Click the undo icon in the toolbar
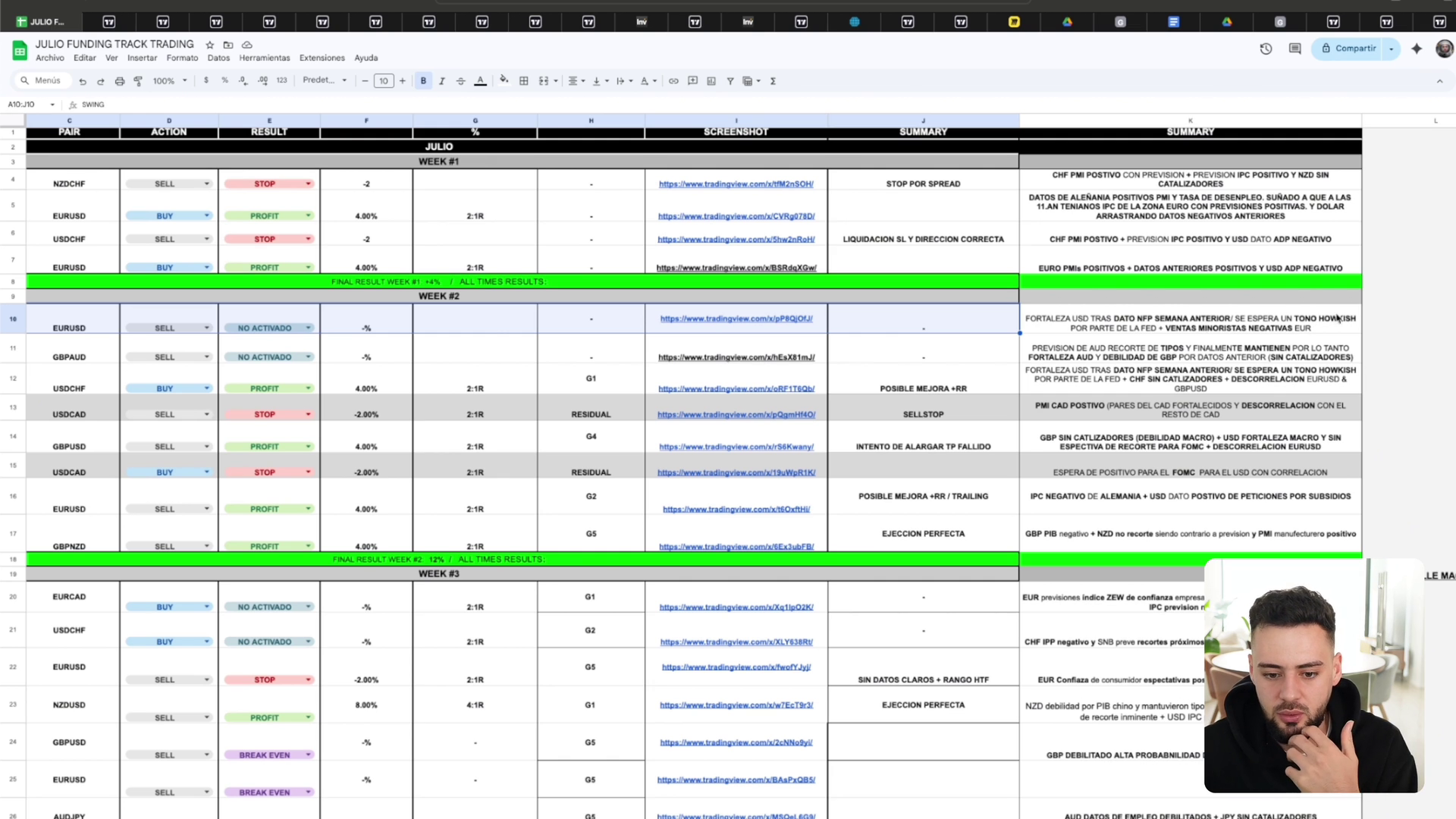 [83, 81]
